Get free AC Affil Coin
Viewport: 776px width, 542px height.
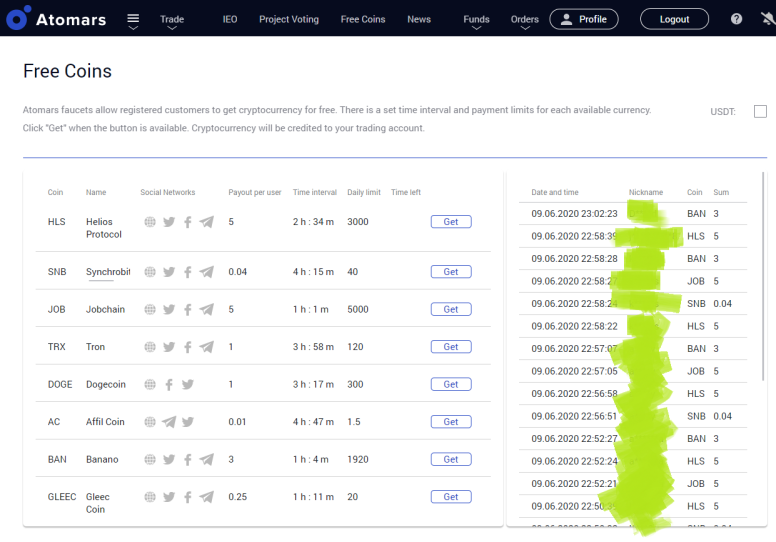(x=451, y=422)
